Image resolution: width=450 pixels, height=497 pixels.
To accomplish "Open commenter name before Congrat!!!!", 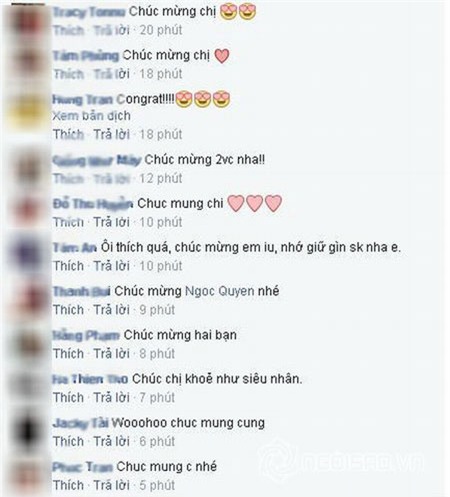I will click(x=84, y=99).
